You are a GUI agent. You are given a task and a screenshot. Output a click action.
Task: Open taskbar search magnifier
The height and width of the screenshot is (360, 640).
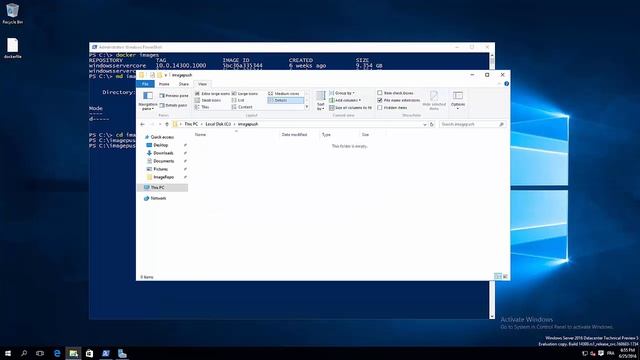(24, 353)
